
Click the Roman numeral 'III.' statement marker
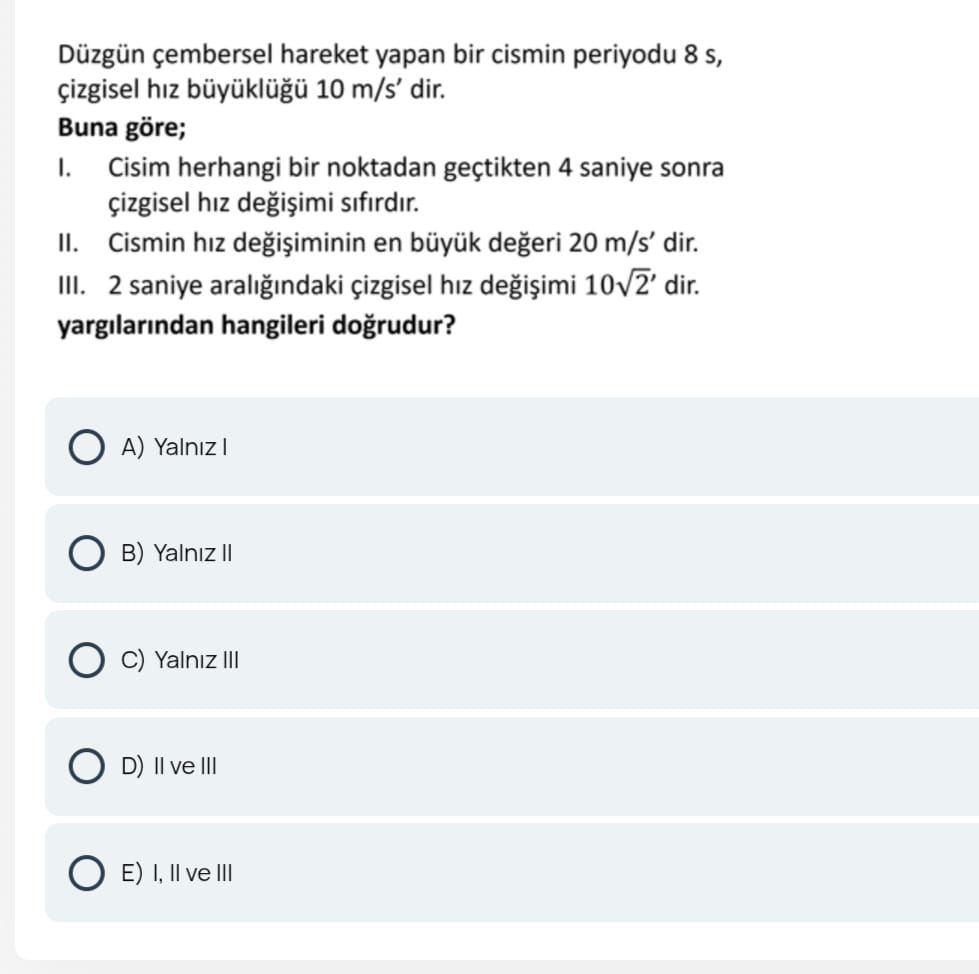point(74,286)
